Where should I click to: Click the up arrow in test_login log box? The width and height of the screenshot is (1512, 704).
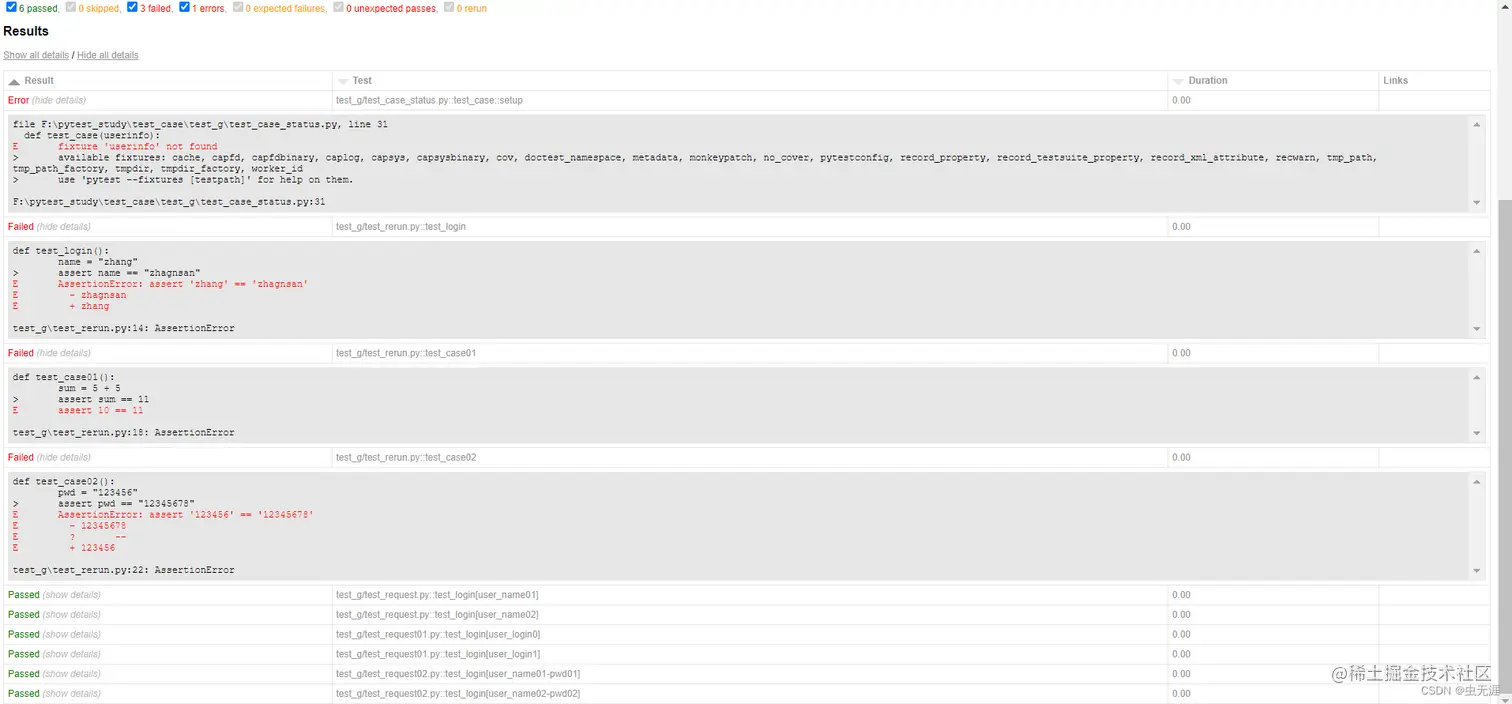pos(1478,250)
